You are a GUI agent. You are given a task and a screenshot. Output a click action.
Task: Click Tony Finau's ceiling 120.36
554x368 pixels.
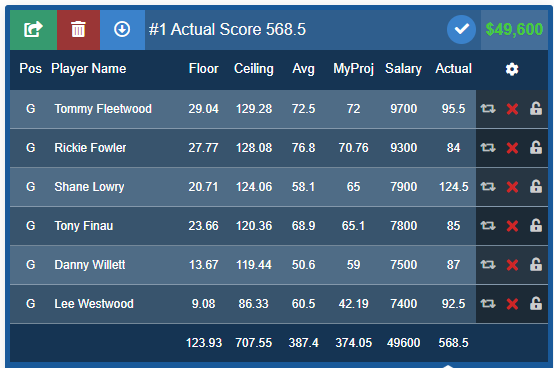point(254,226)
